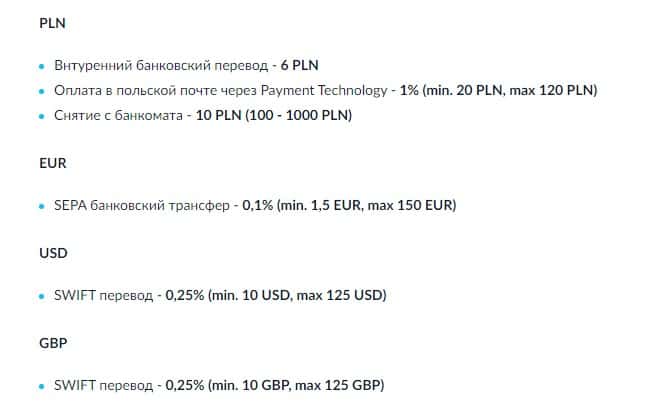Click the USD currency heading
Screen dimensions: 661x410
pos(52,253)
